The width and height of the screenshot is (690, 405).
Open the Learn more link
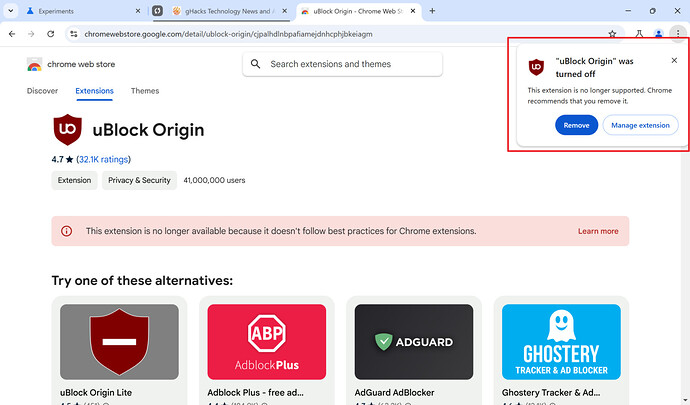click(597, 231)
